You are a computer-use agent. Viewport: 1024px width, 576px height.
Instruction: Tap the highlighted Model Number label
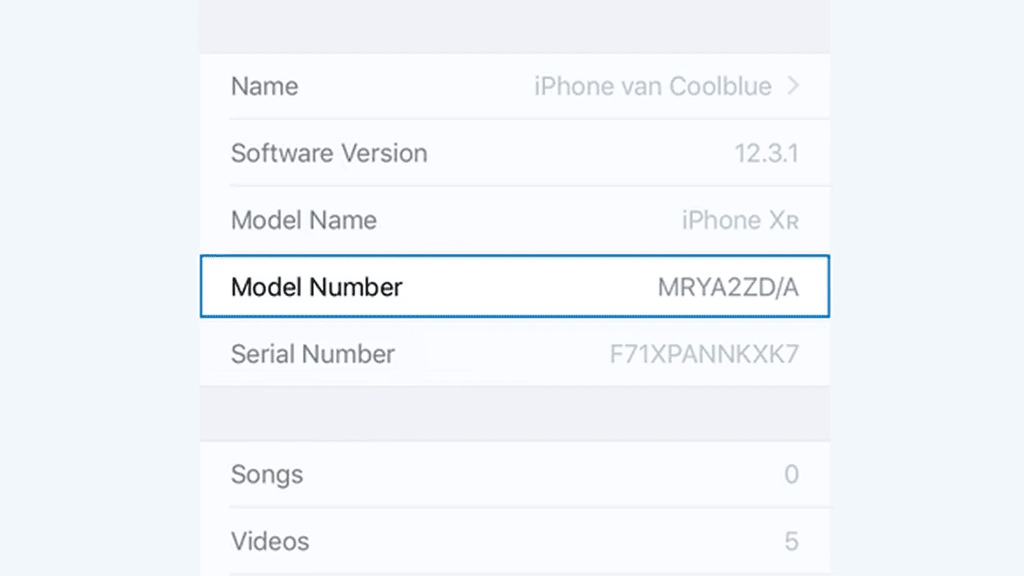tap(317, 287)
